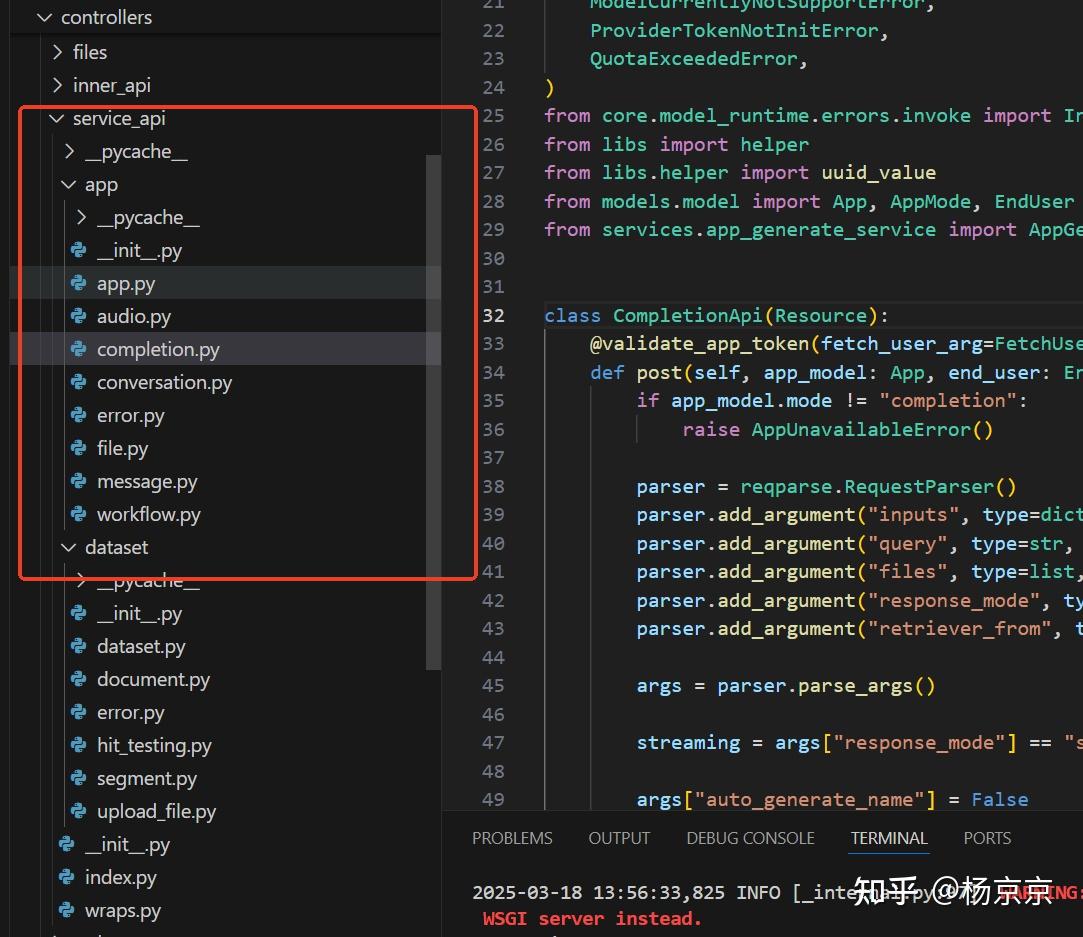The height and width of the screenshot is (937, 1083).
Task: Expand __pycache__ inside app folder
Action: (x=82, y=218)
